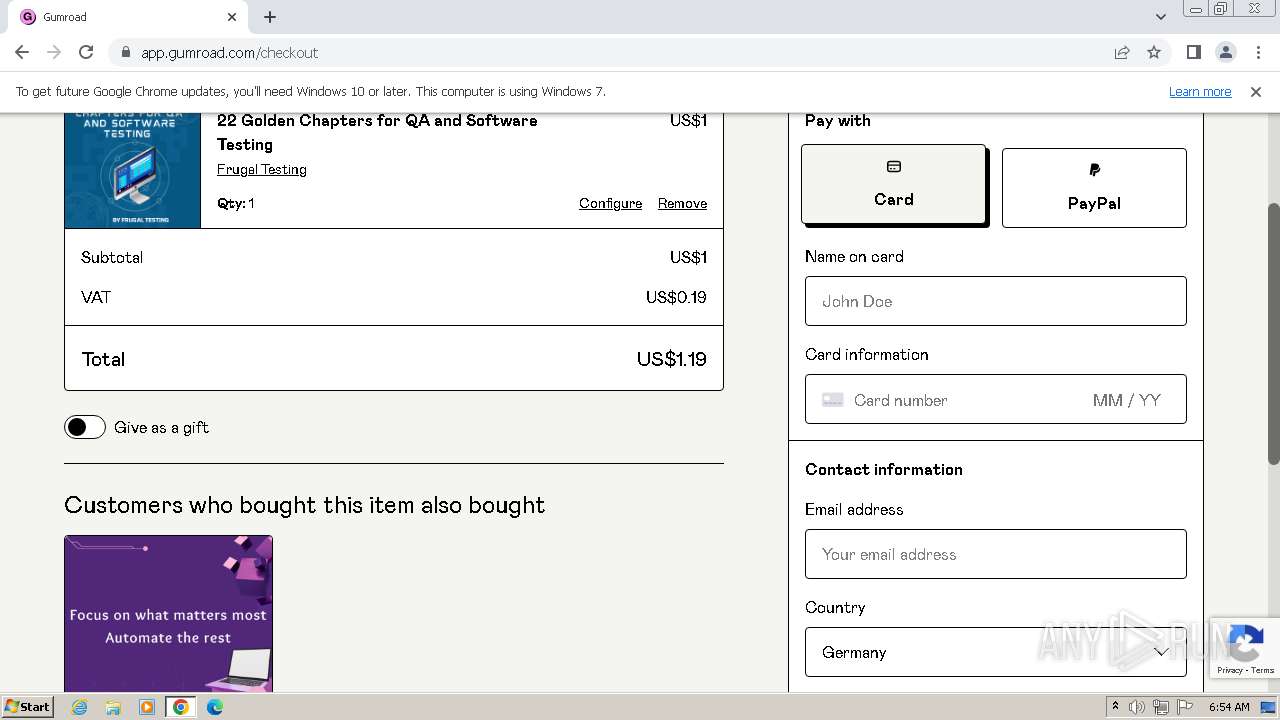
Task: Open the Chrome side panel icon
Action: click(1193, 52)
